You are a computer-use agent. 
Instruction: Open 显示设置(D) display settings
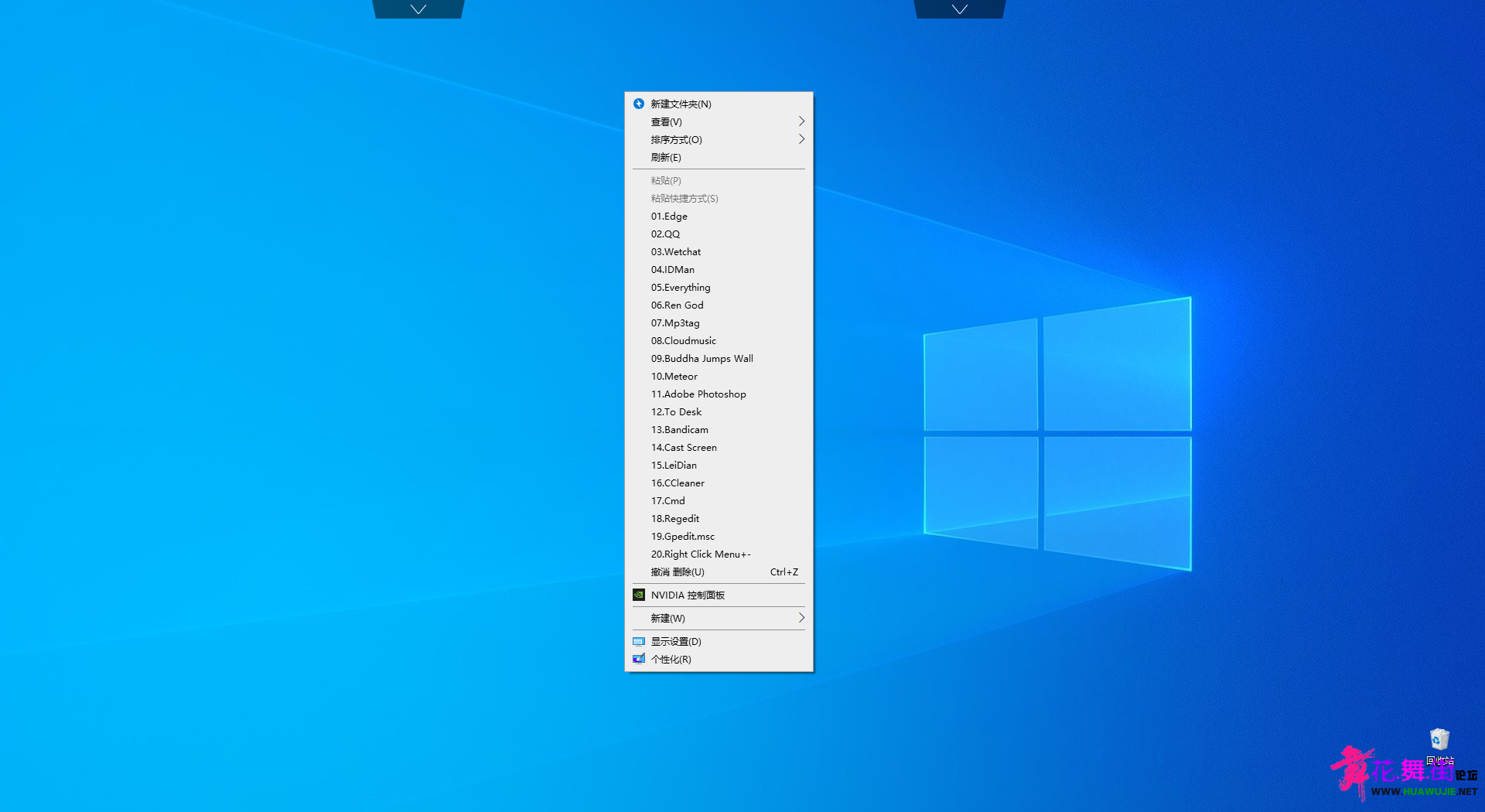[719, 641]
